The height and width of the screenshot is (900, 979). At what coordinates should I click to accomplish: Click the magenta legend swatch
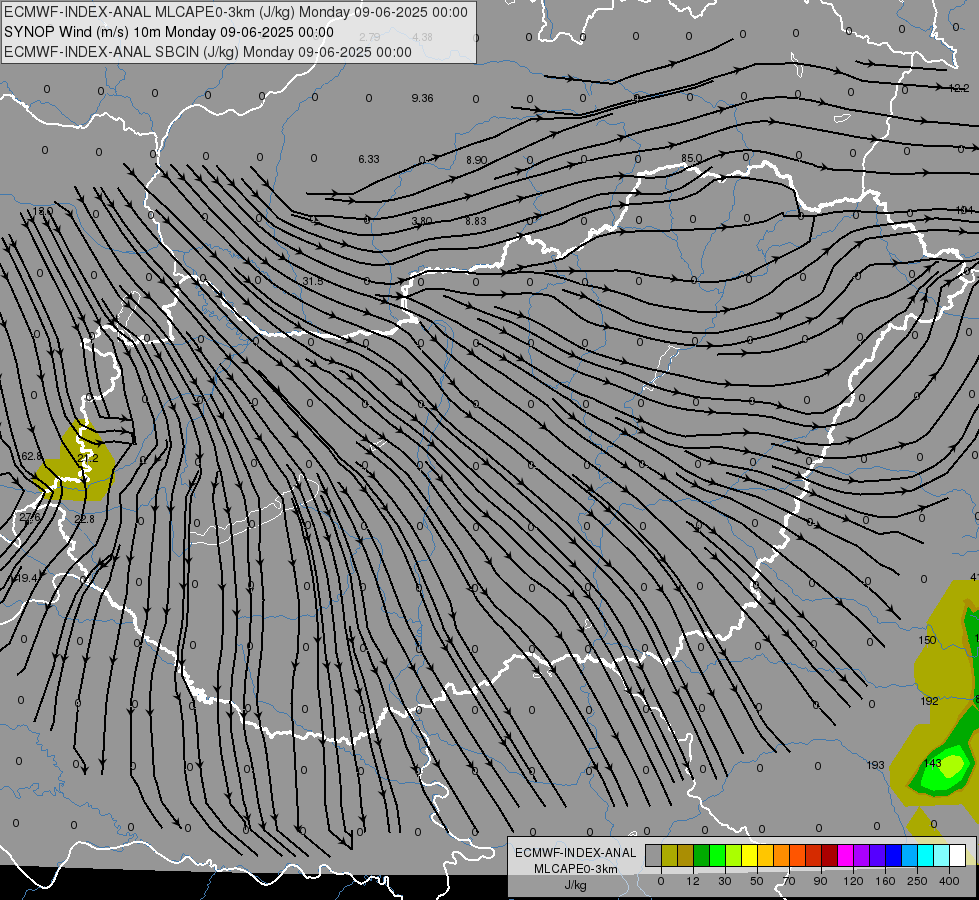(x=846, y=855)
